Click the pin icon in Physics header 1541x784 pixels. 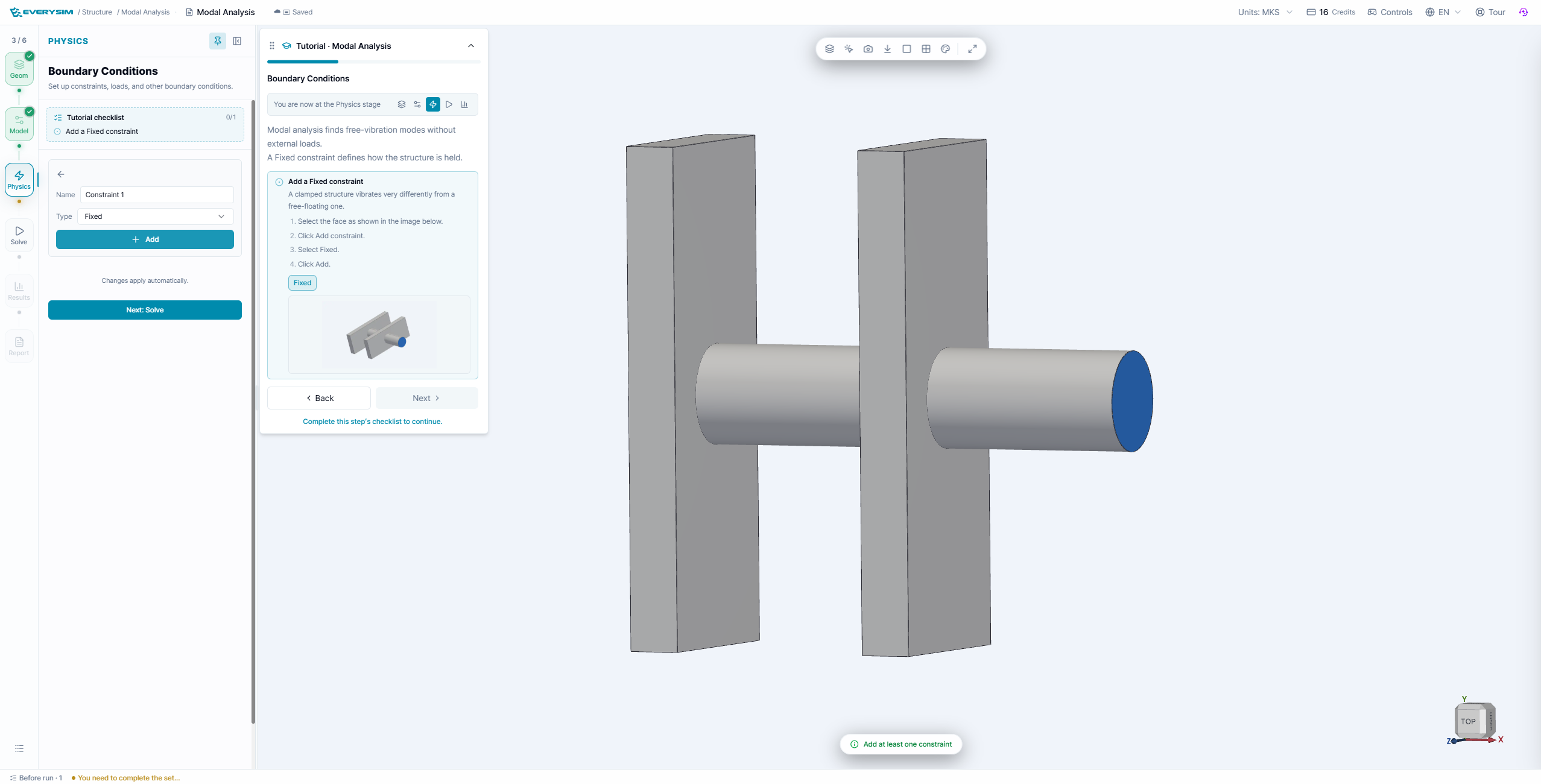tap(218, 41)
